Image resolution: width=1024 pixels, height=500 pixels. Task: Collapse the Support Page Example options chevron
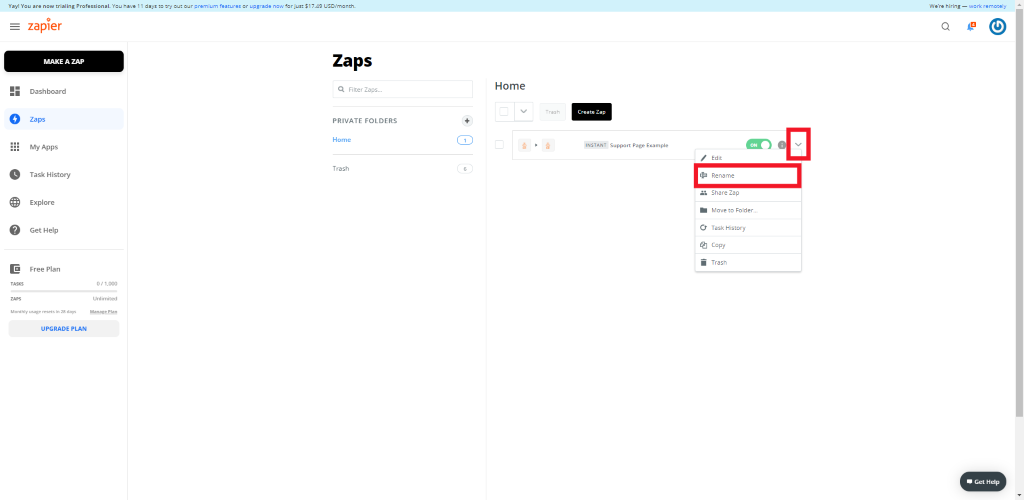(798, 144)
